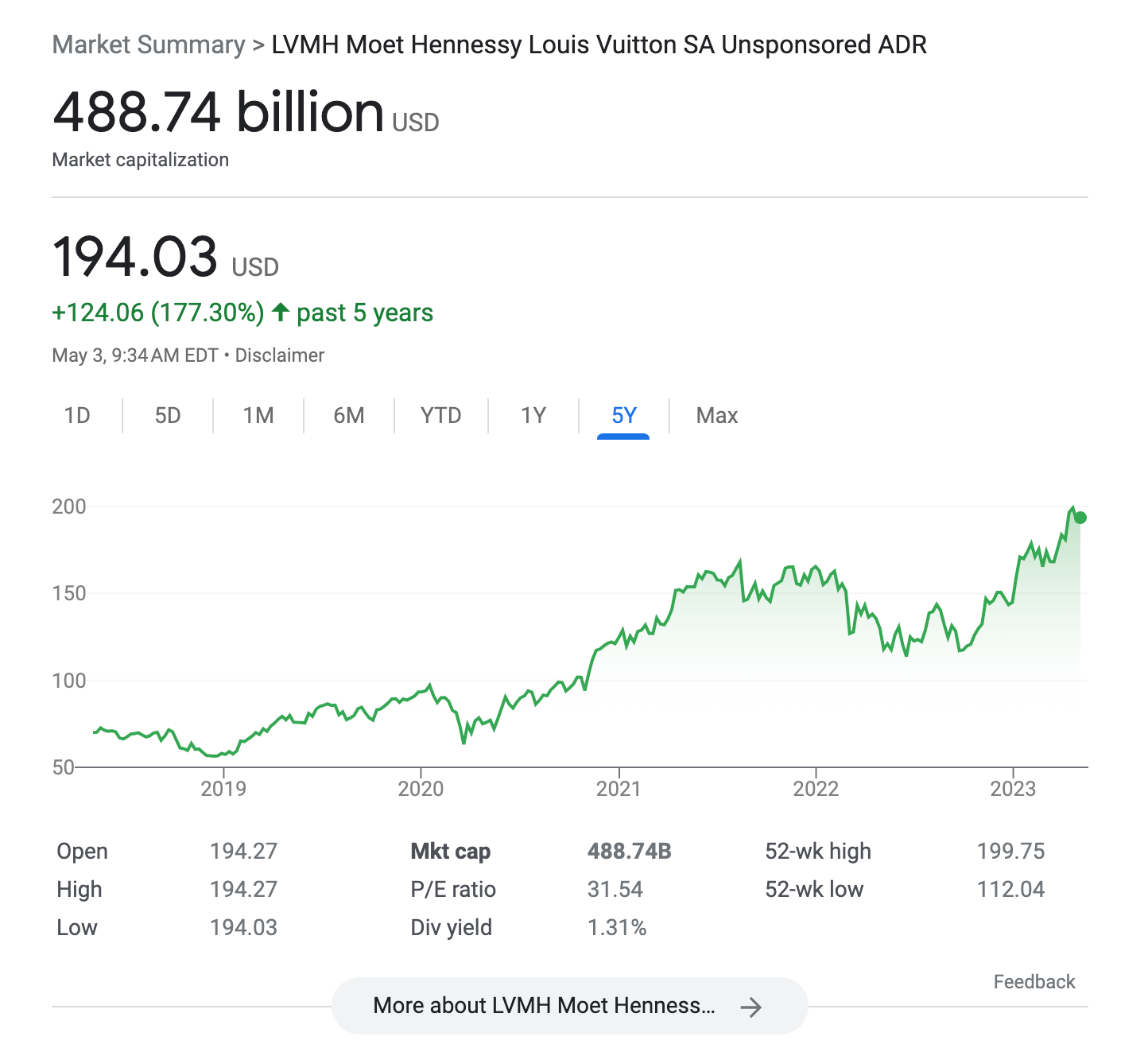Select the 1D time range tab
Screen dimensions: 1148x1048
tap(77, 416)
